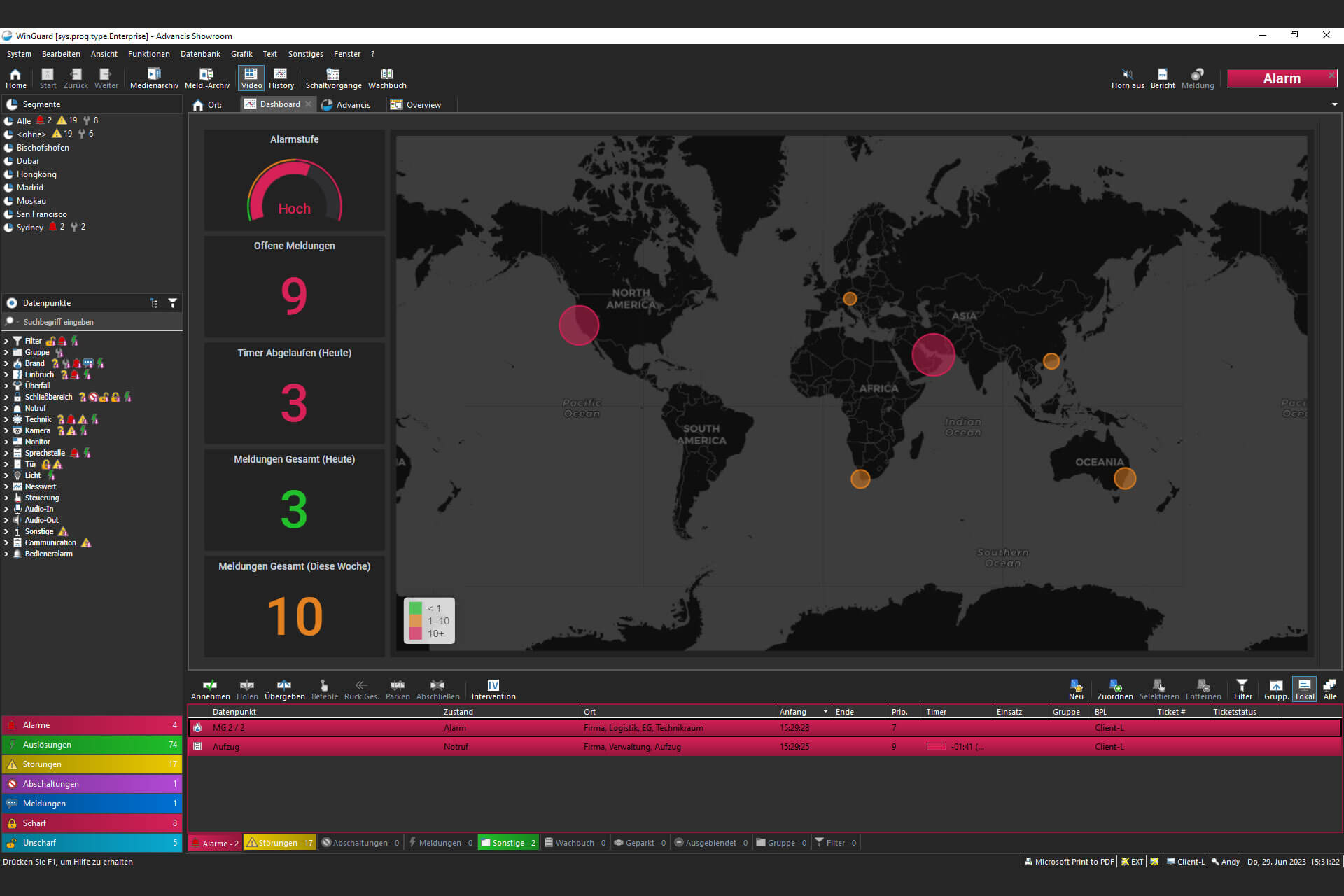Switch to the Sonstige - 2 bottom tab

tap(507, 843)
